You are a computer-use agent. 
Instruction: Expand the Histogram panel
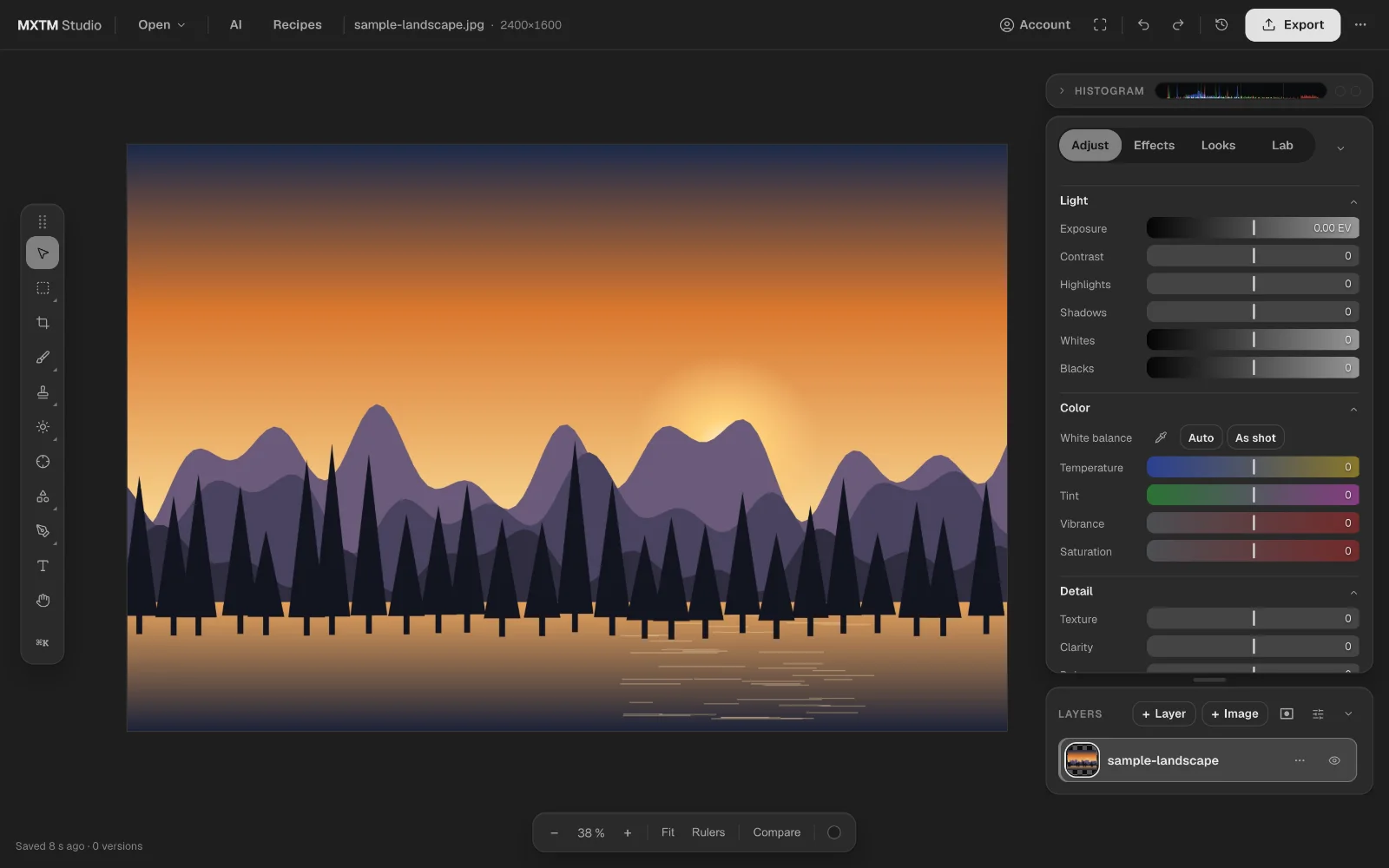[x=1062, y=90]
